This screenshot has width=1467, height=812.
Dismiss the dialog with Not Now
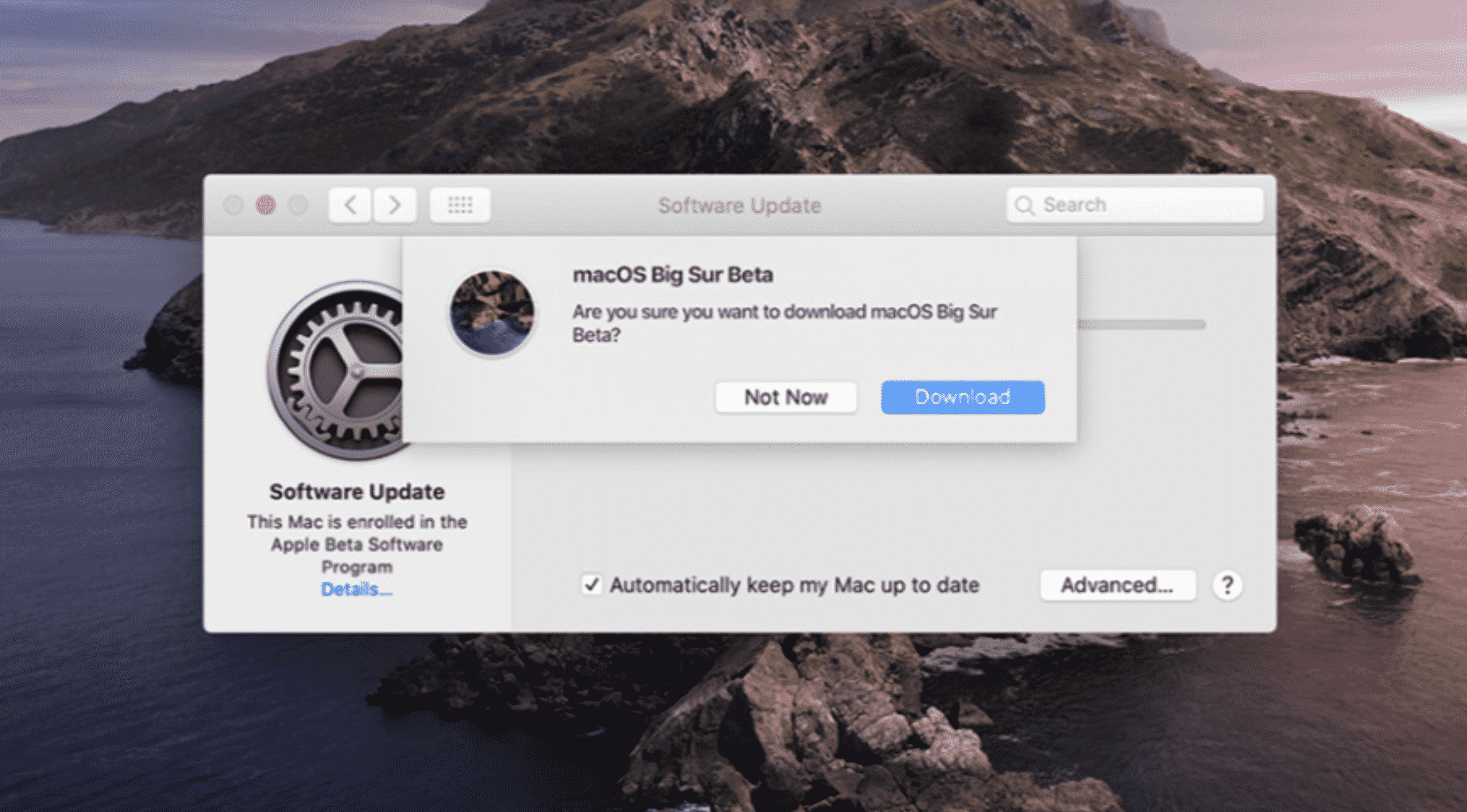point(786,397)
